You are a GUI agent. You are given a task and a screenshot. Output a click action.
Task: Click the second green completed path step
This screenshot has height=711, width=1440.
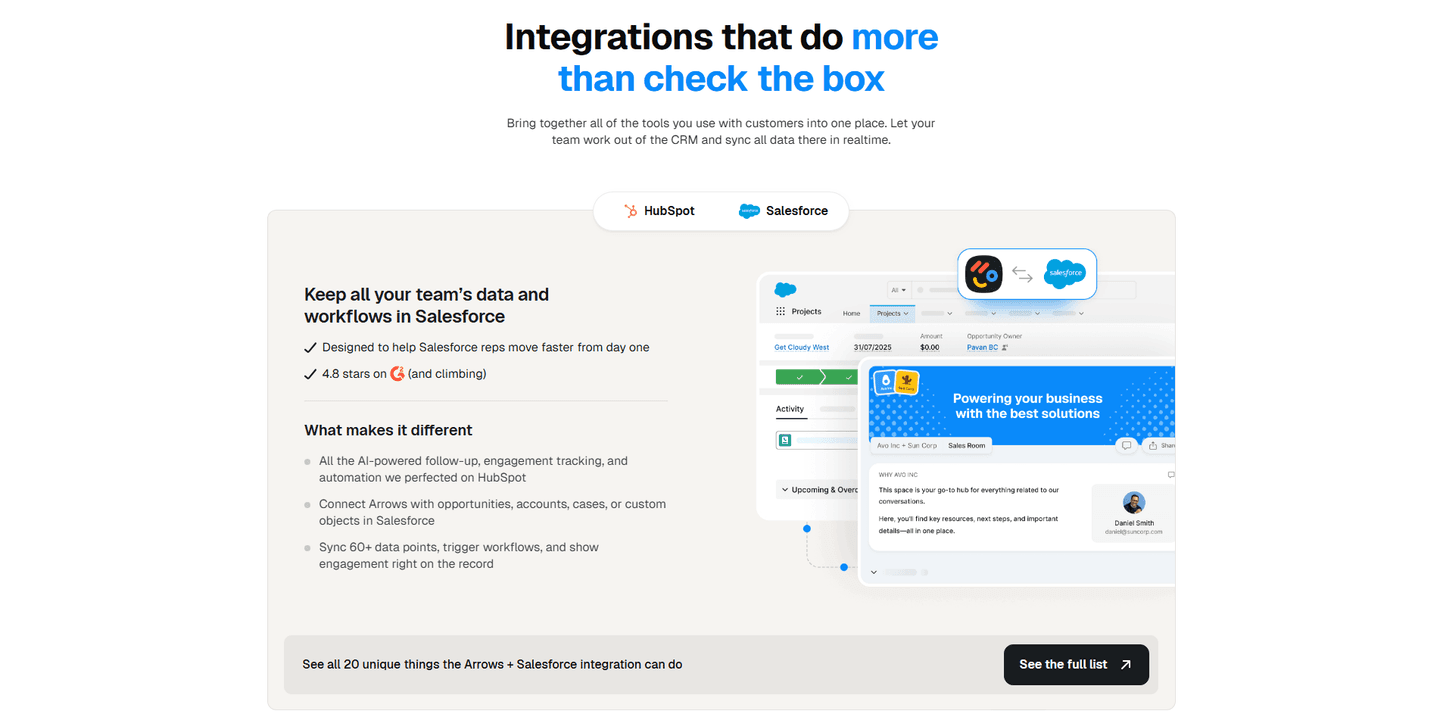[841, 377]
